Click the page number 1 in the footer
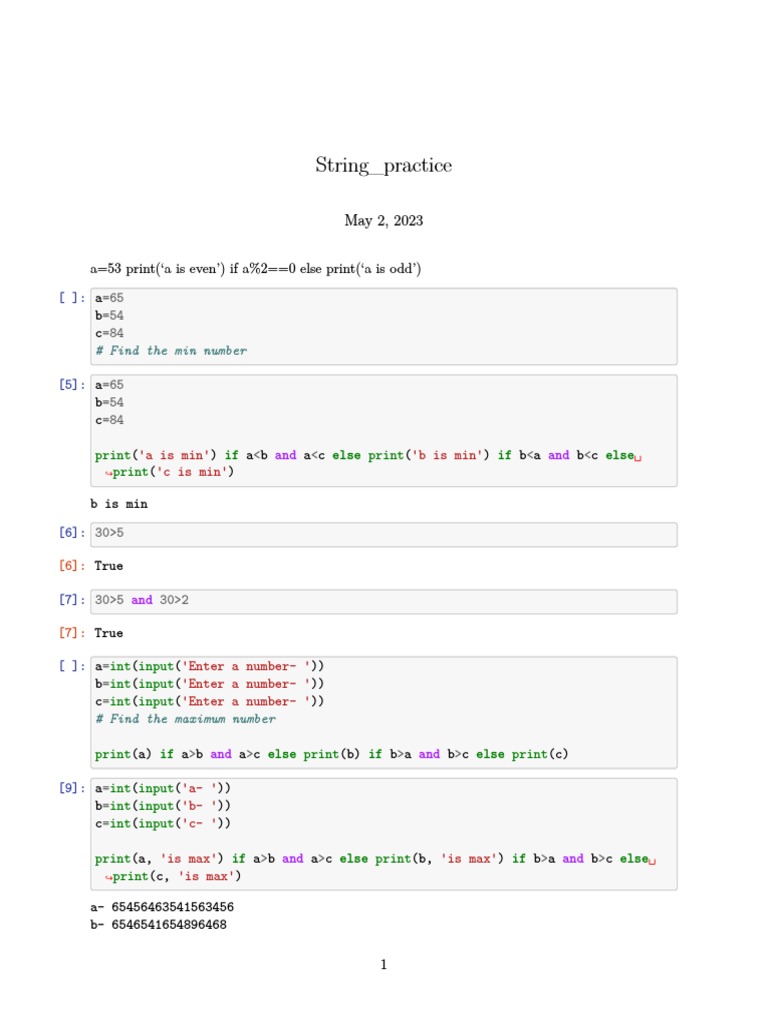768x1024 pixels. coord(383,965)
